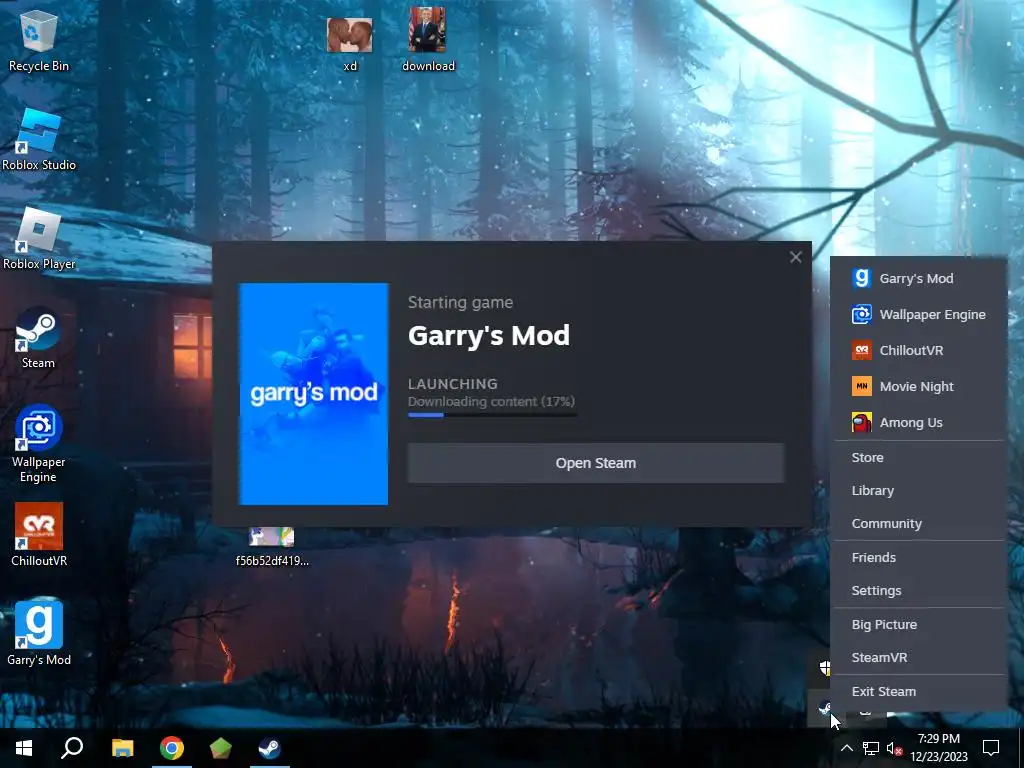
Task: Select the Wallpaper Engine desktop shortcut
Action: pos(39,445)
